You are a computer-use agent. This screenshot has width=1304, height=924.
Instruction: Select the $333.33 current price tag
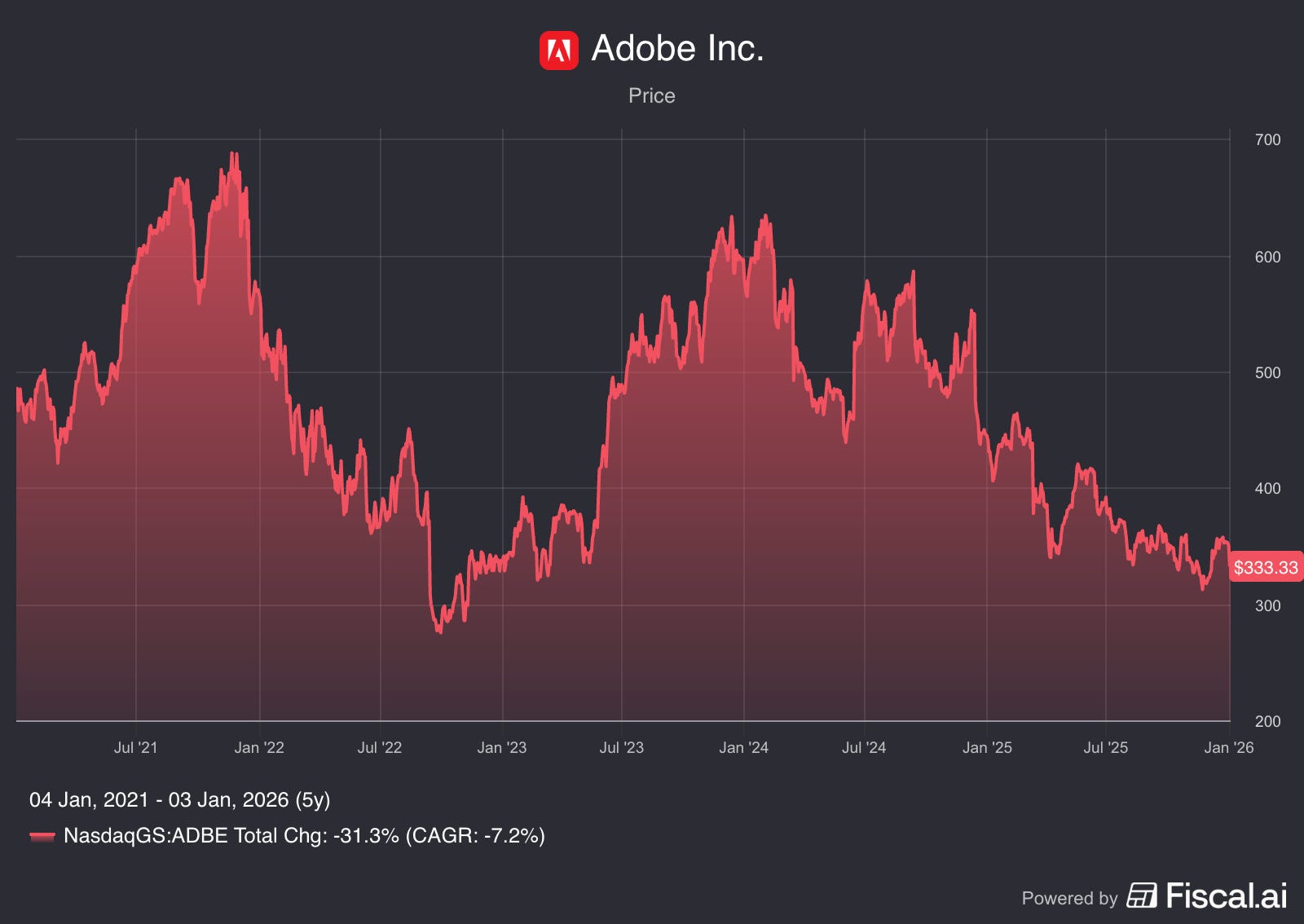pos(1266,567)
